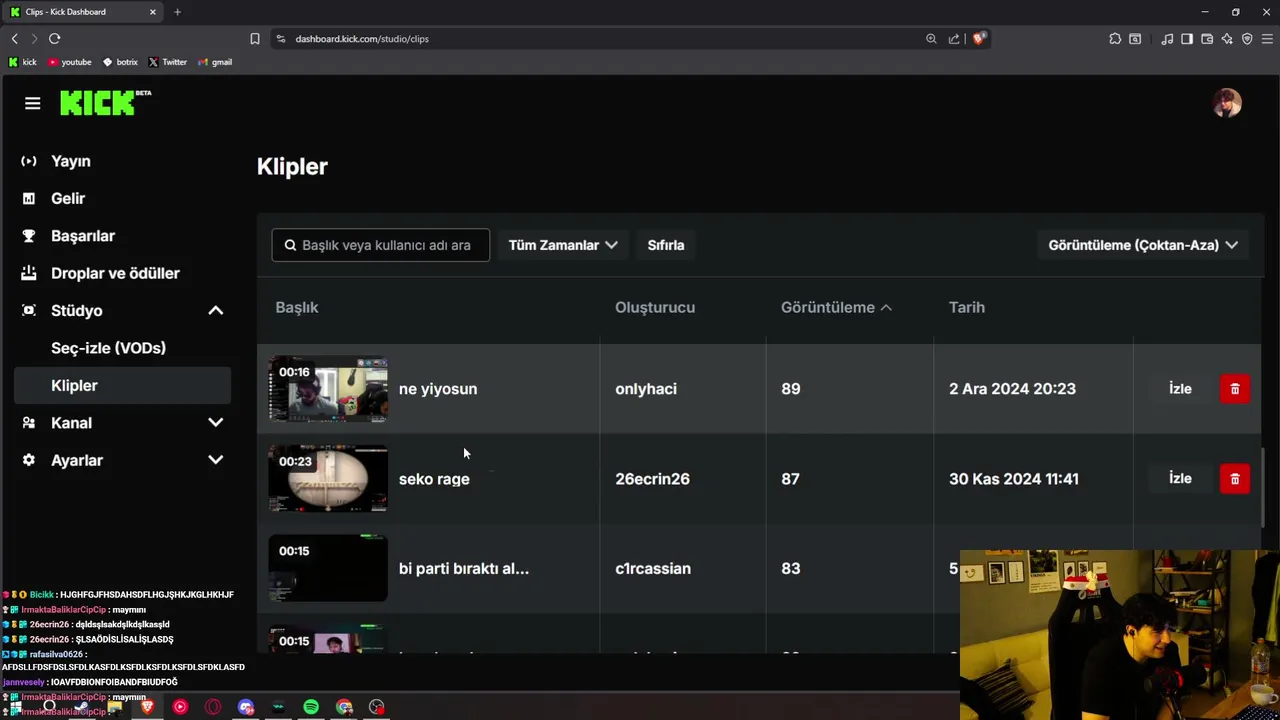The height and width of the screenshot is (720, 1280).
Task: Click the Brave Shields icon in address bar
Action: click(x=979, y=38)
